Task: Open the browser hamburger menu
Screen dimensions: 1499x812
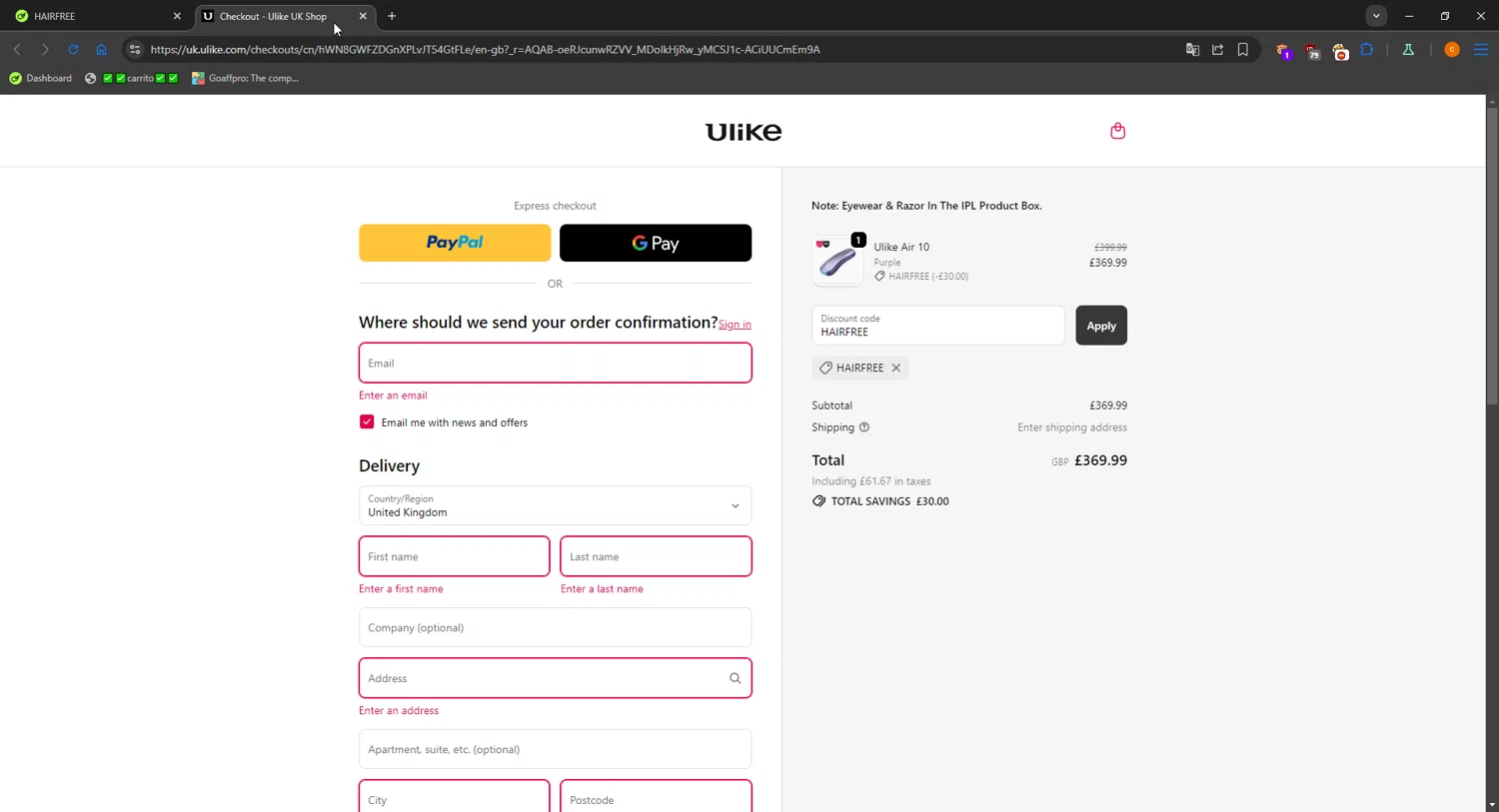Action: (x=1481, y=49)
